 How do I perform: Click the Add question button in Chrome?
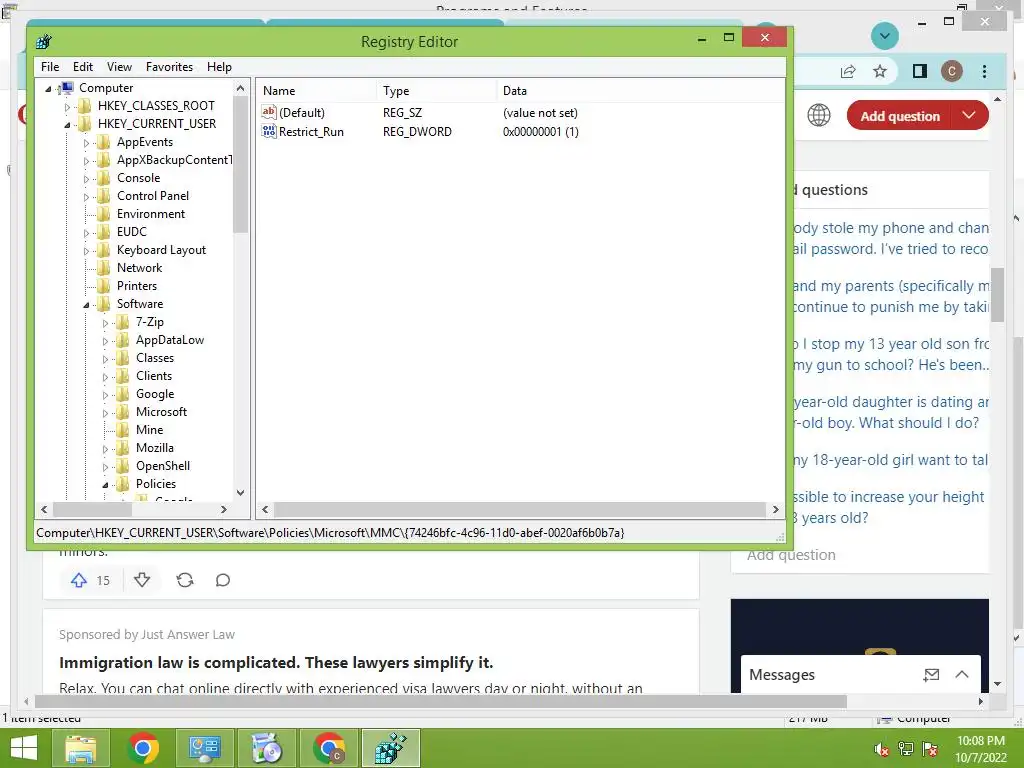(899, 116)
